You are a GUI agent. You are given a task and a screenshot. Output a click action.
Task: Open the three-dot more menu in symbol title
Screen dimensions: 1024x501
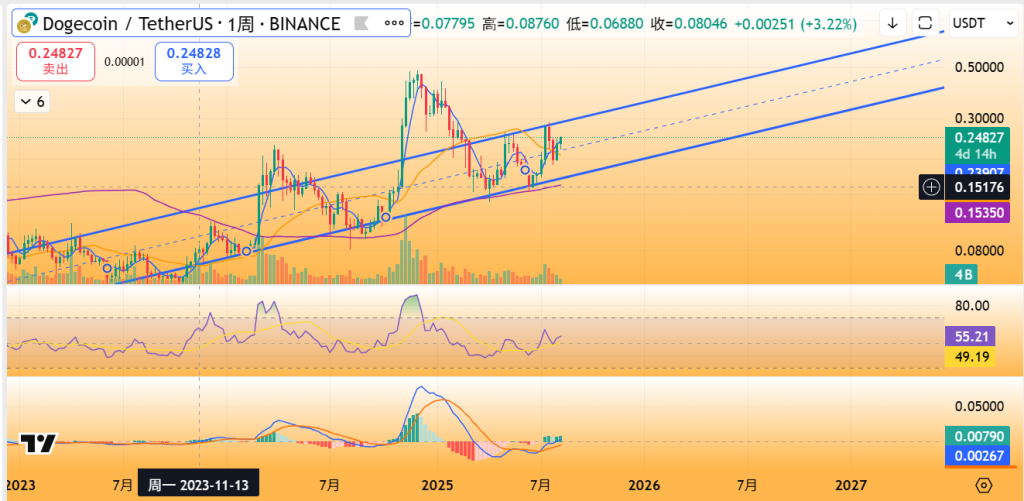point(394,24)
